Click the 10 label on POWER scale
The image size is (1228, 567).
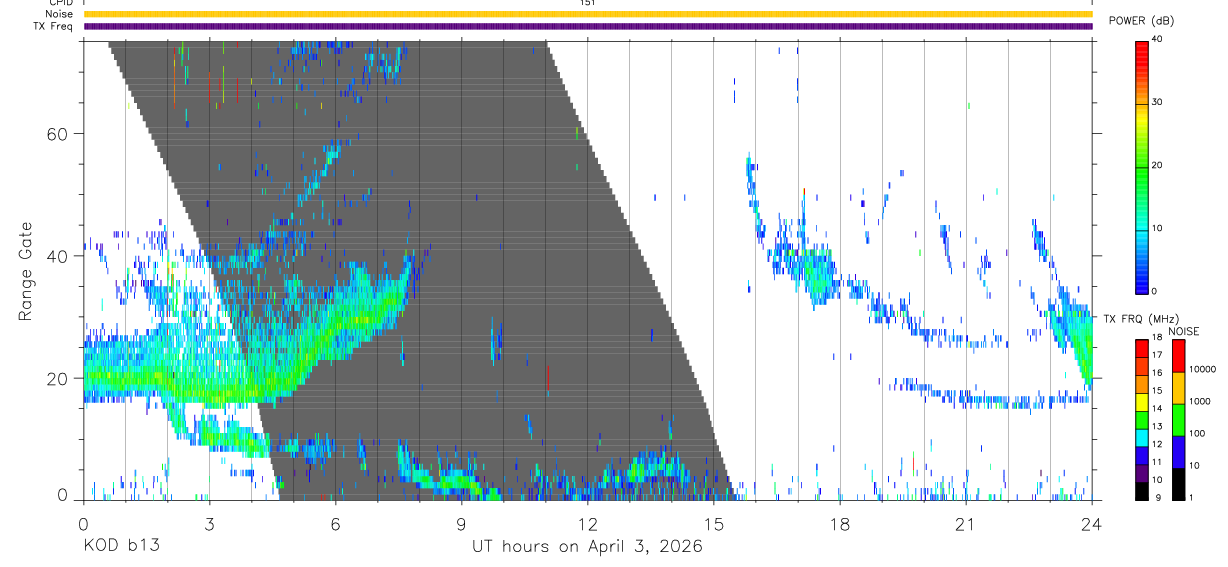[1158, 228]
